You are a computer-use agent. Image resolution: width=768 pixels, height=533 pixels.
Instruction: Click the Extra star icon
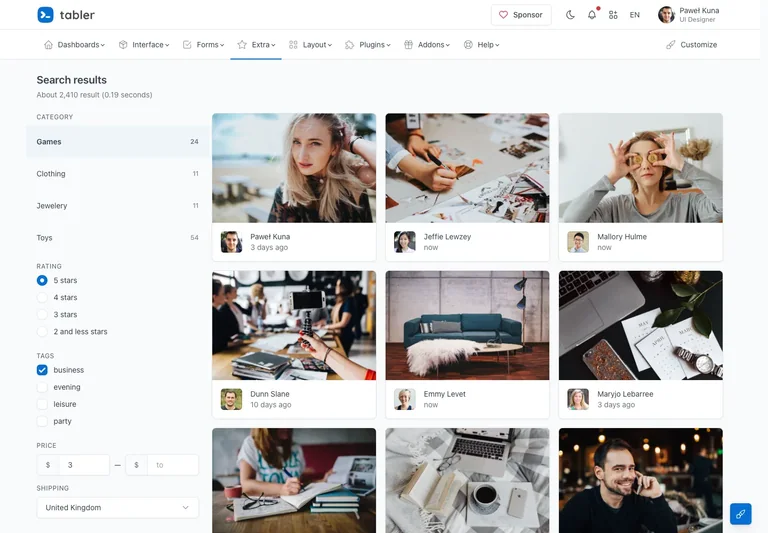click(x=242, y=45)
